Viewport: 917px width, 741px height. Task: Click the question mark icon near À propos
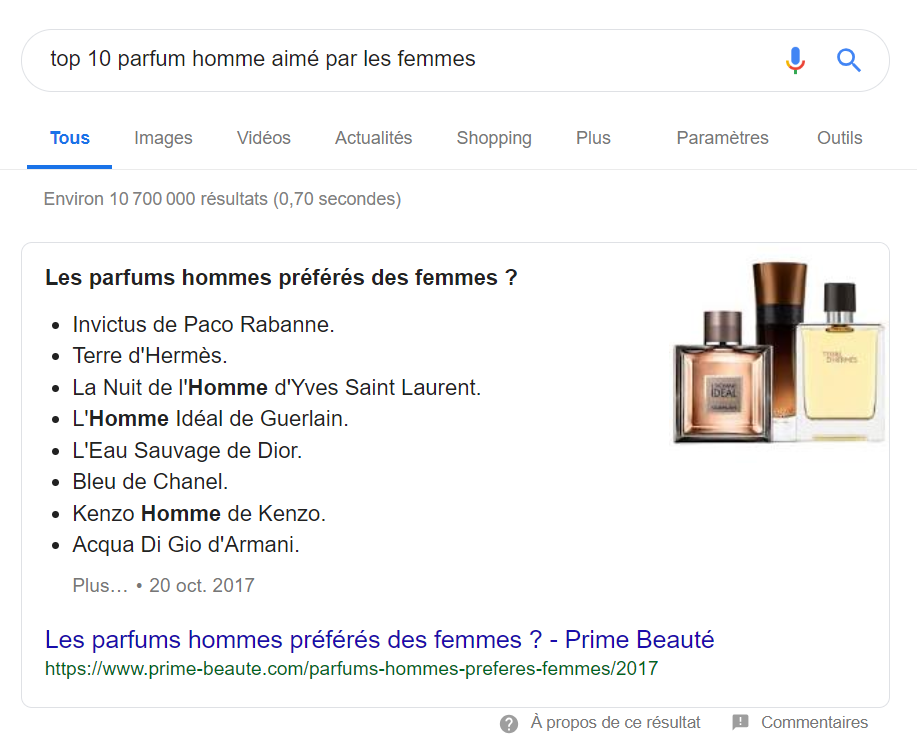(x=509, y=723)
